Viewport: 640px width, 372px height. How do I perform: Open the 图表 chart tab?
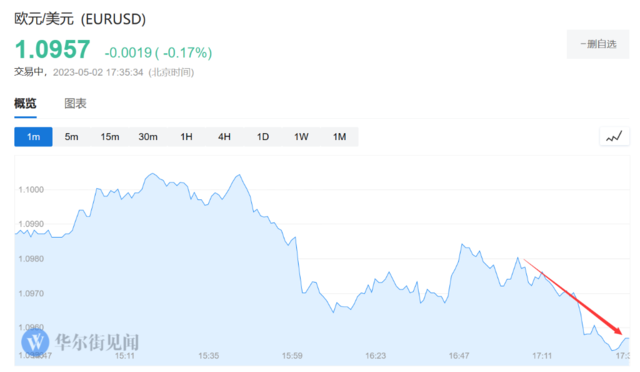[76, 104]
